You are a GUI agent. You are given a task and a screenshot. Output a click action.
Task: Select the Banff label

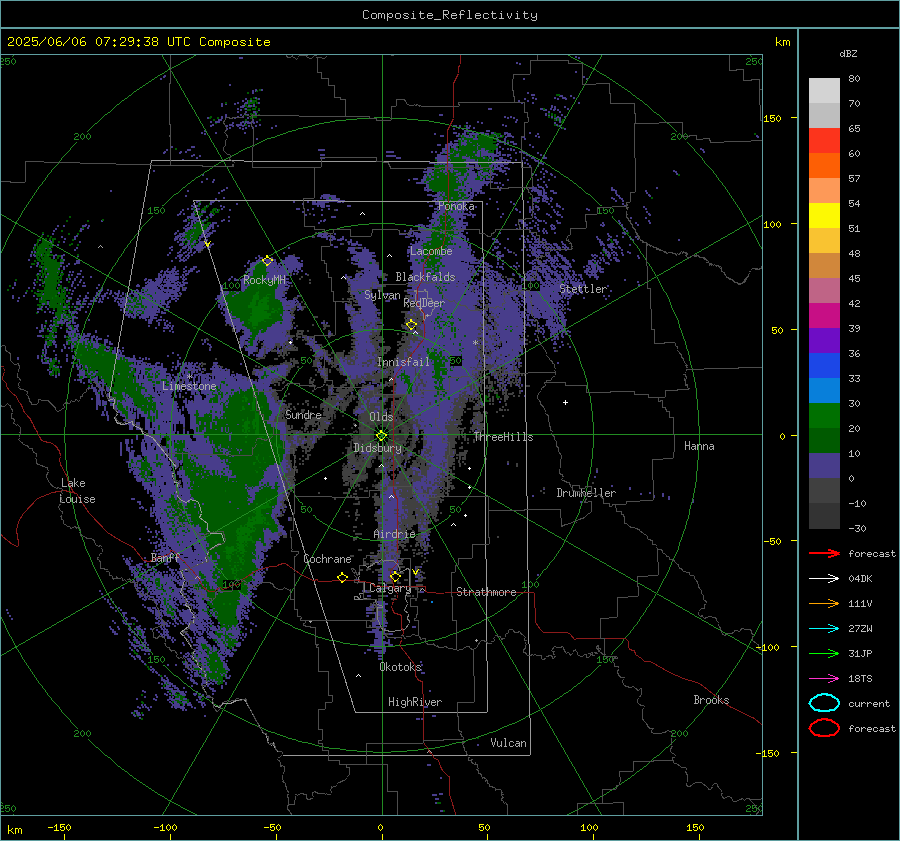tap(165, 557)
